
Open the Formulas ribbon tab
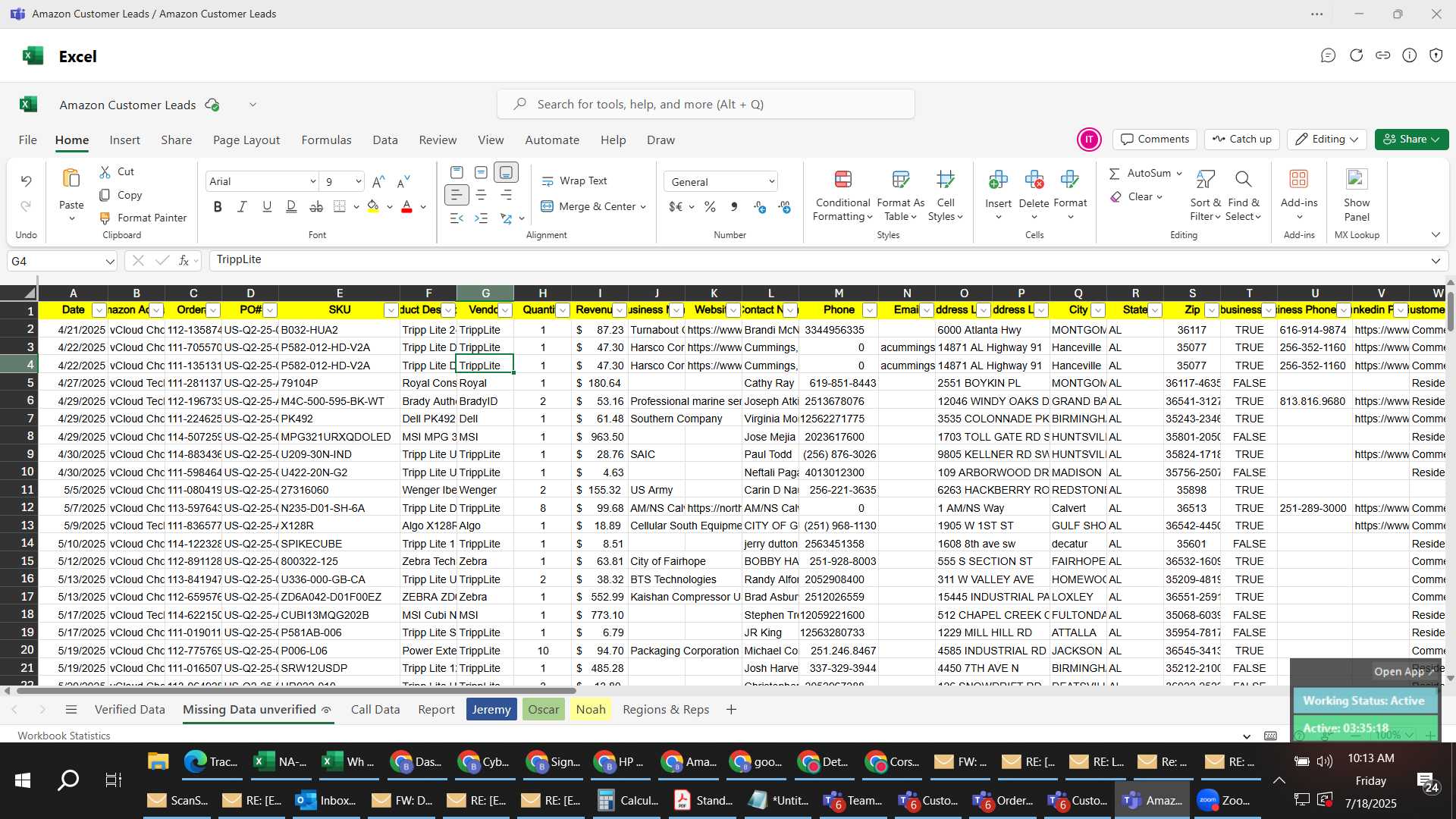coord(326,140)
